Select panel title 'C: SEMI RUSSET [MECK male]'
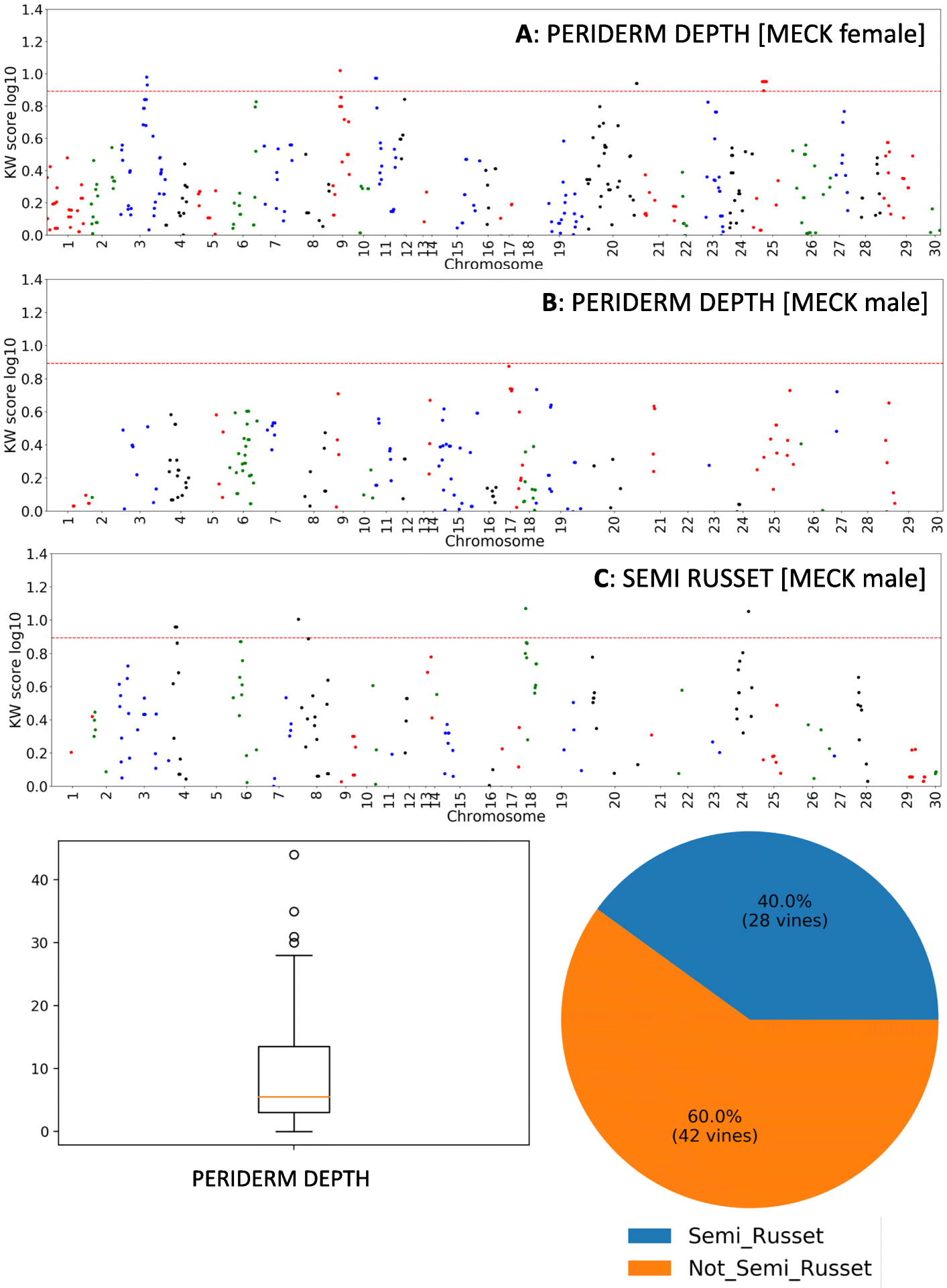The width and height of the screenshot is (947, 1288). (x=759, y=578)
